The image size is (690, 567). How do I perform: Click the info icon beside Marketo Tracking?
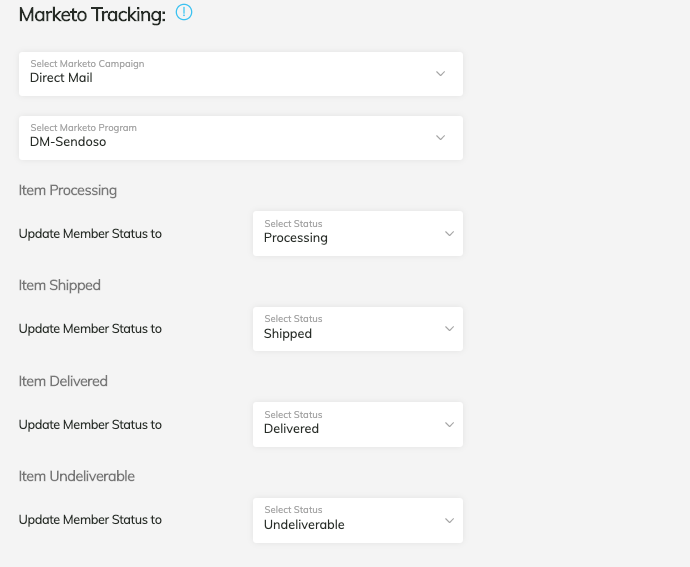pyautogui.click(x=183, y=13)
